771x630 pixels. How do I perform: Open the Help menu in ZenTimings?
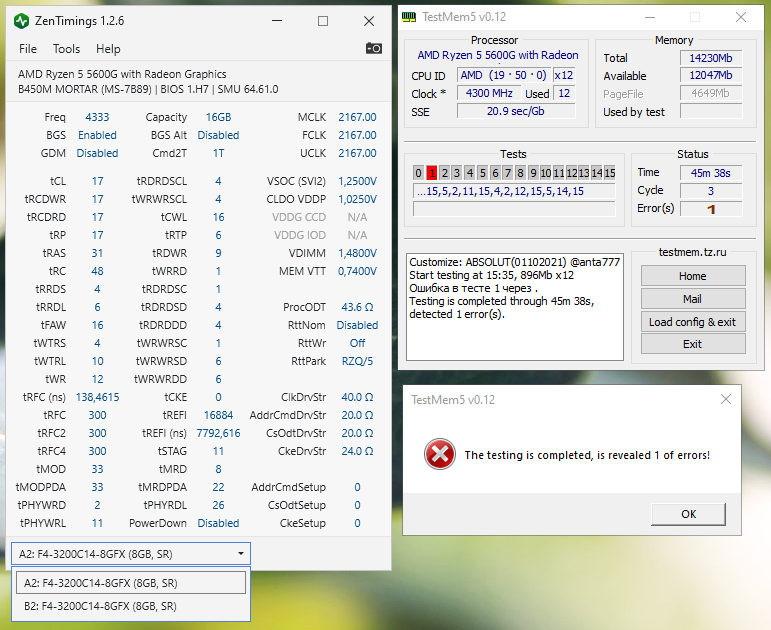pyautogui.click(x=108, y=49)
